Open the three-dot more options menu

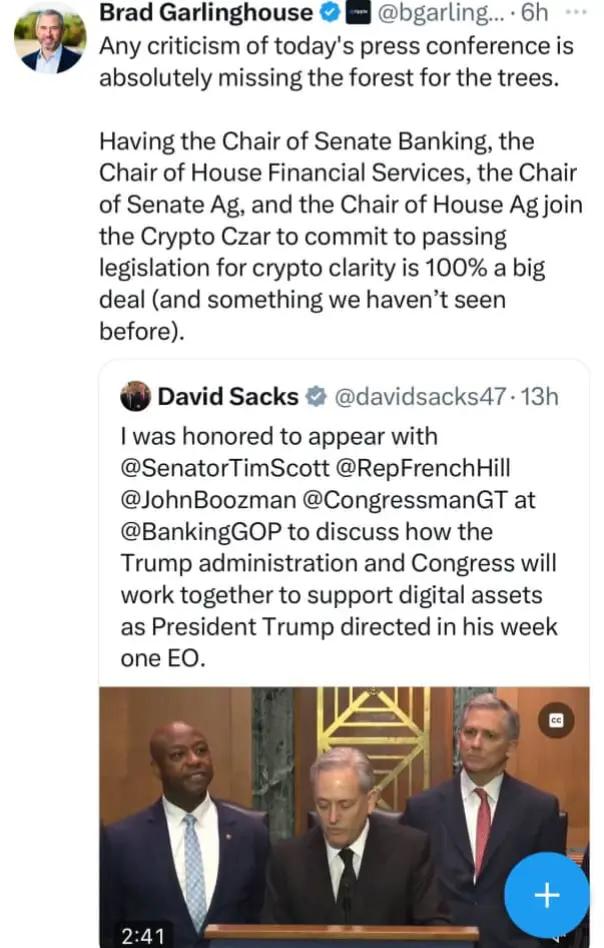pos(576,12)
